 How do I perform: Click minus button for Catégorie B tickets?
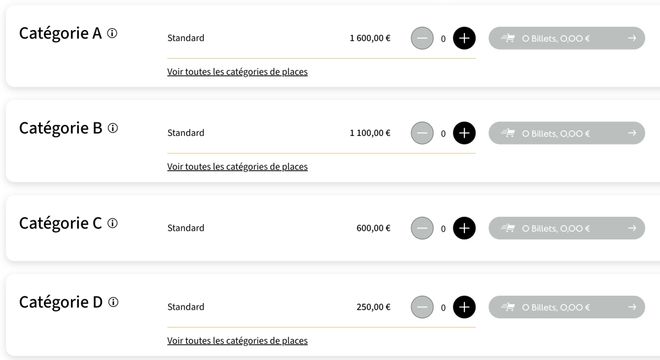[422, 133]
